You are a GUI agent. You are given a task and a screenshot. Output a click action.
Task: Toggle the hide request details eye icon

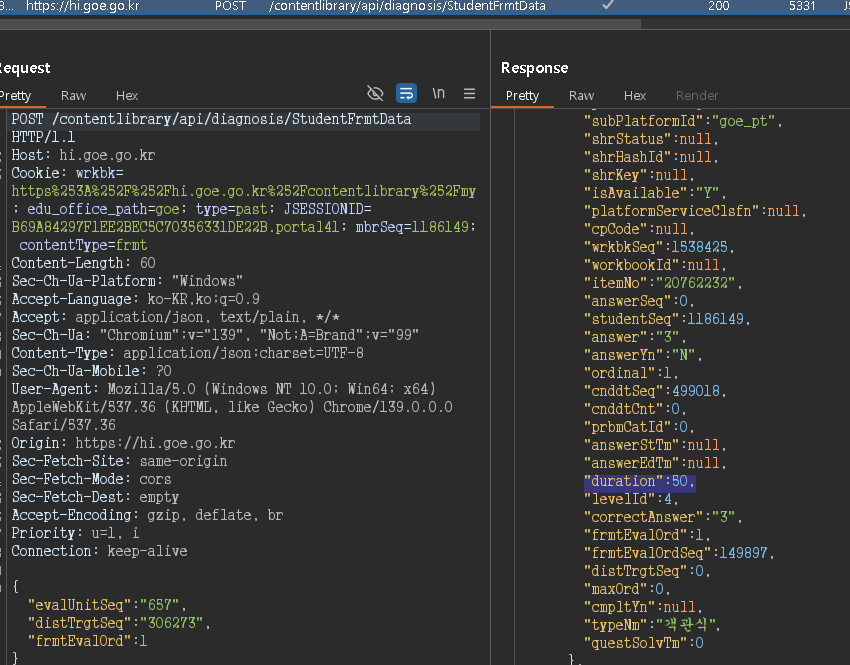click(375, 93)
